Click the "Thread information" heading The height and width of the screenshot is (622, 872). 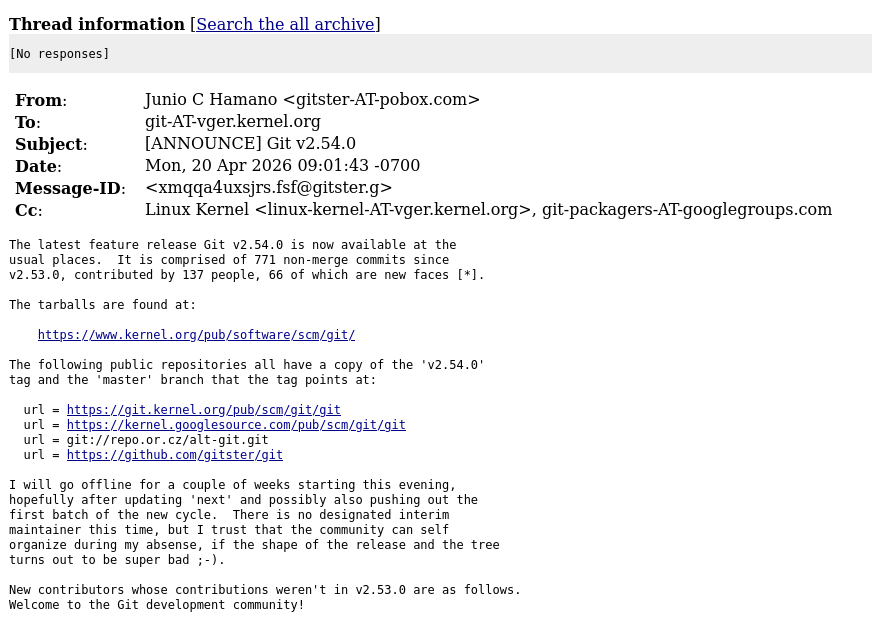tap(97, 24)
